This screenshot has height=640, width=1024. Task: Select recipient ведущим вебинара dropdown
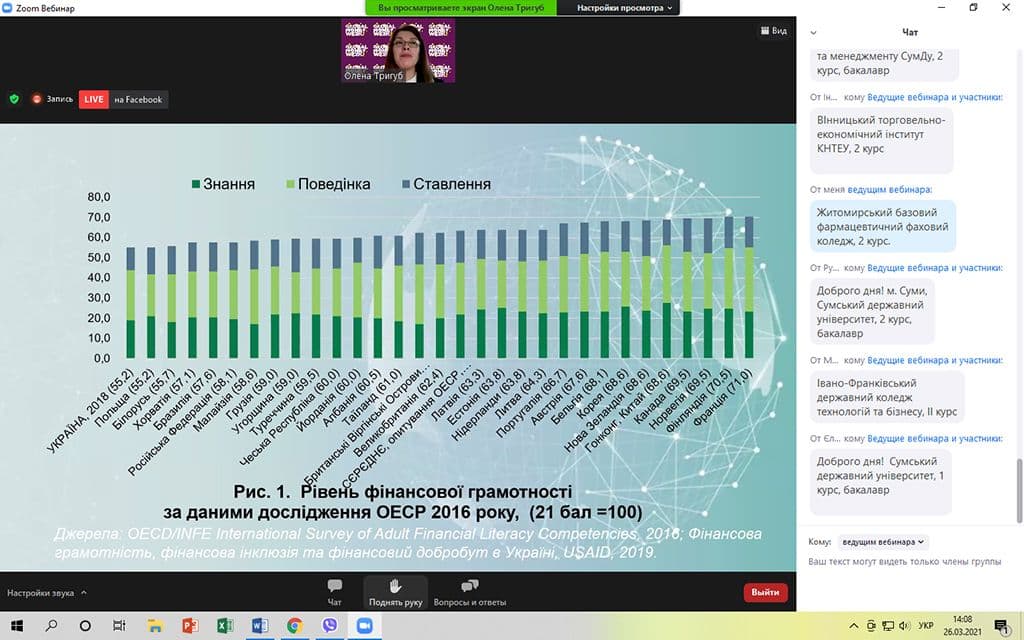(x=883, y=541)
